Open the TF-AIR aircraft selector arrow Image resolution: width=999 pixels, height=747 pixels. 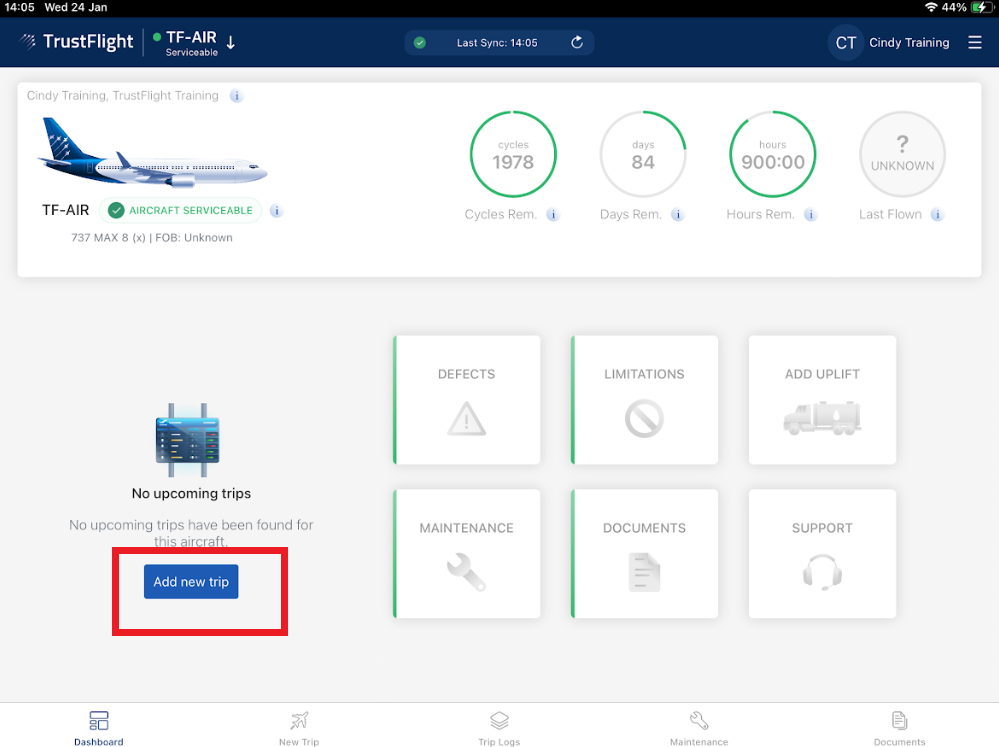point(231,43)
